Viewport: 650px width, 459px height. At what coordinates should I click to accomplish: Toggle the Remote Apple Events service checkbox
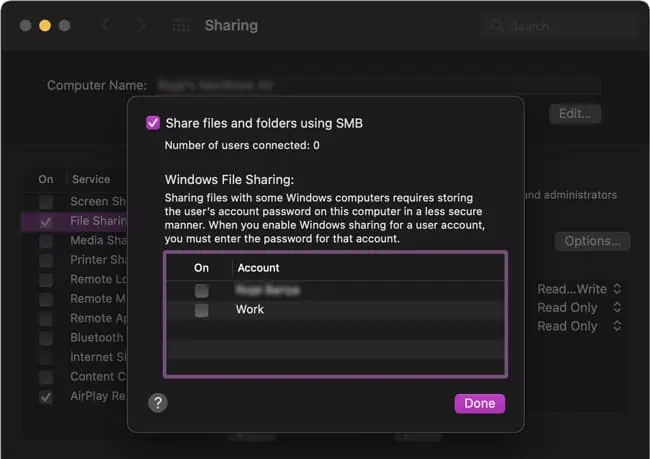[x=46, y=319]
